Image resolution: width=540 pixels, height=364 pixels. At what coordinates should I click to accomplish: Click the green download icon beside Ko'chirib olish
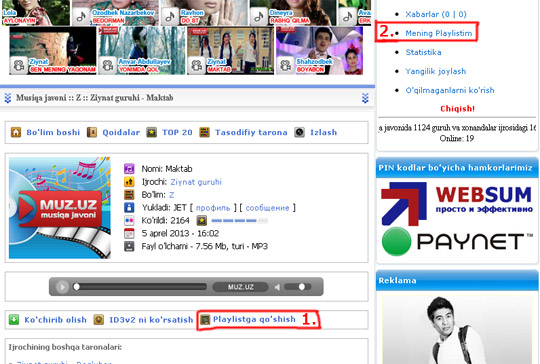click(14, 320)
